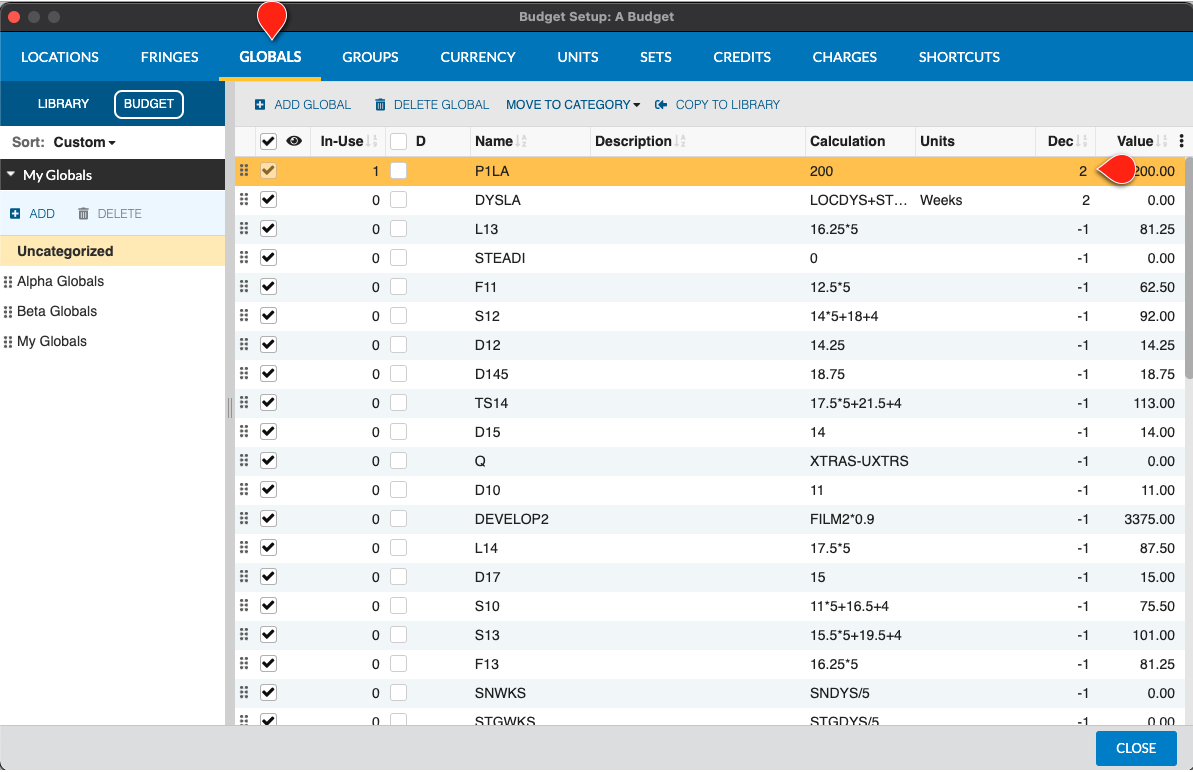Switch to the Fringes tab
The width and height of the screenshot is (1193, 772).
coord(169,57)
